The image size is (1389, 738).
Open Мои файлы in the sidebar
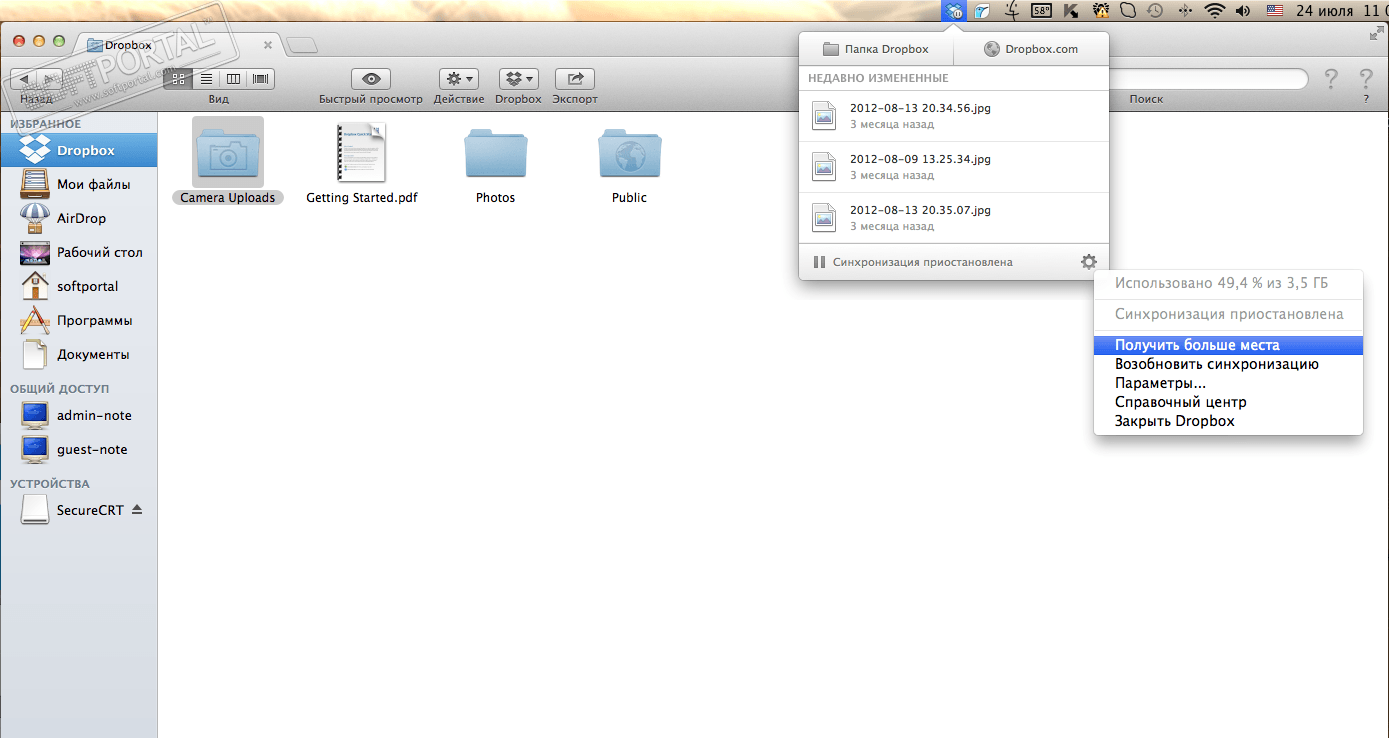pos(79,184)
